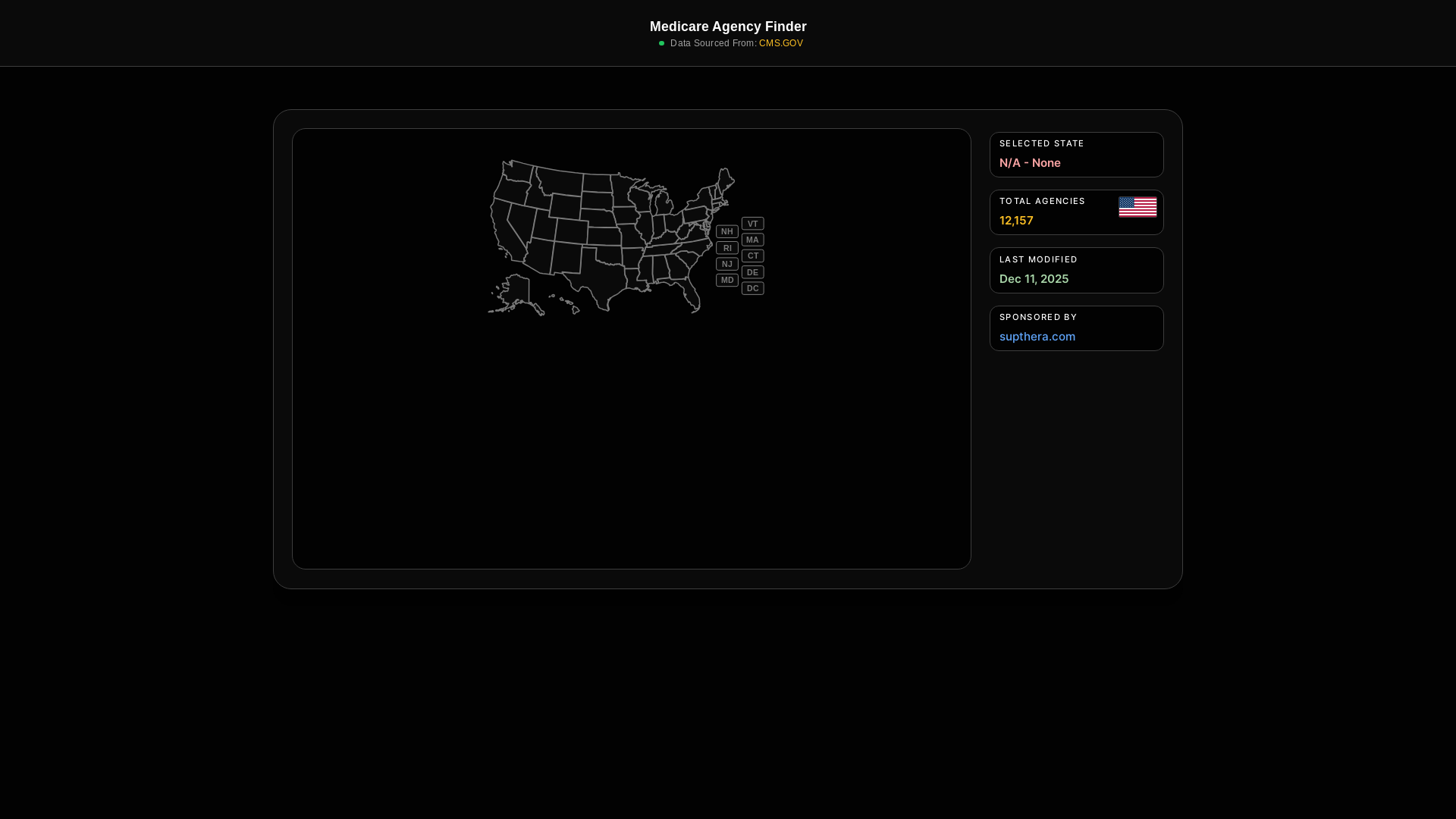This screenshot has width=1456, height=819.
Task: Select the MA state button
Action: [753, 240]
